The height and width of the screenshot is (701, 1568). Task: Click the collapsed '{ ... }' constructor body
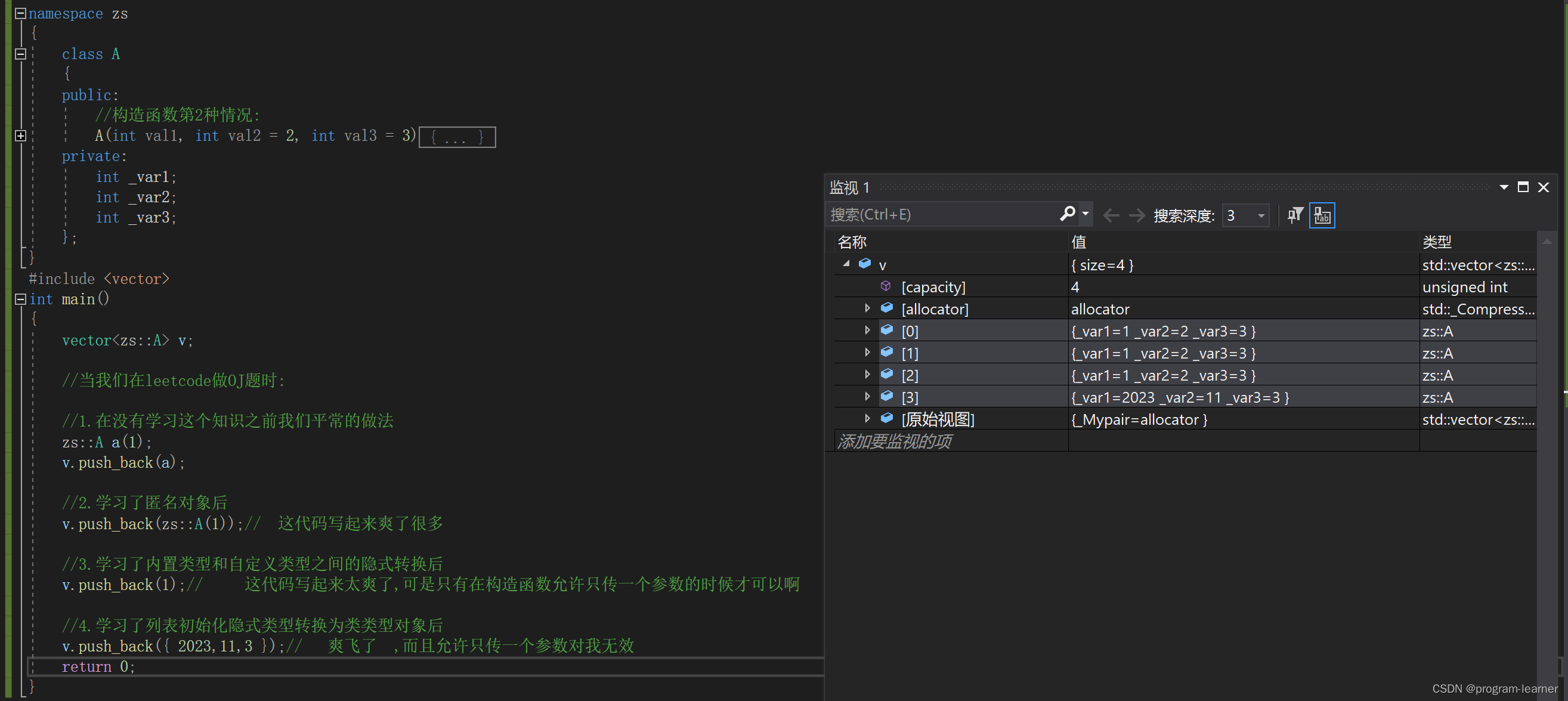click(457, 137)
